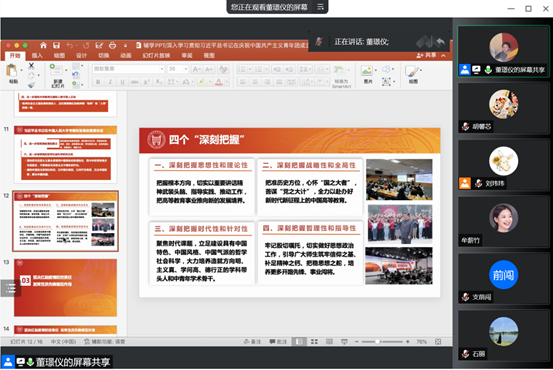Viewport: 553px width, 370px height.
Task: Click the numbered list icon
Action: pyautogui.click(x=259, y=69)
